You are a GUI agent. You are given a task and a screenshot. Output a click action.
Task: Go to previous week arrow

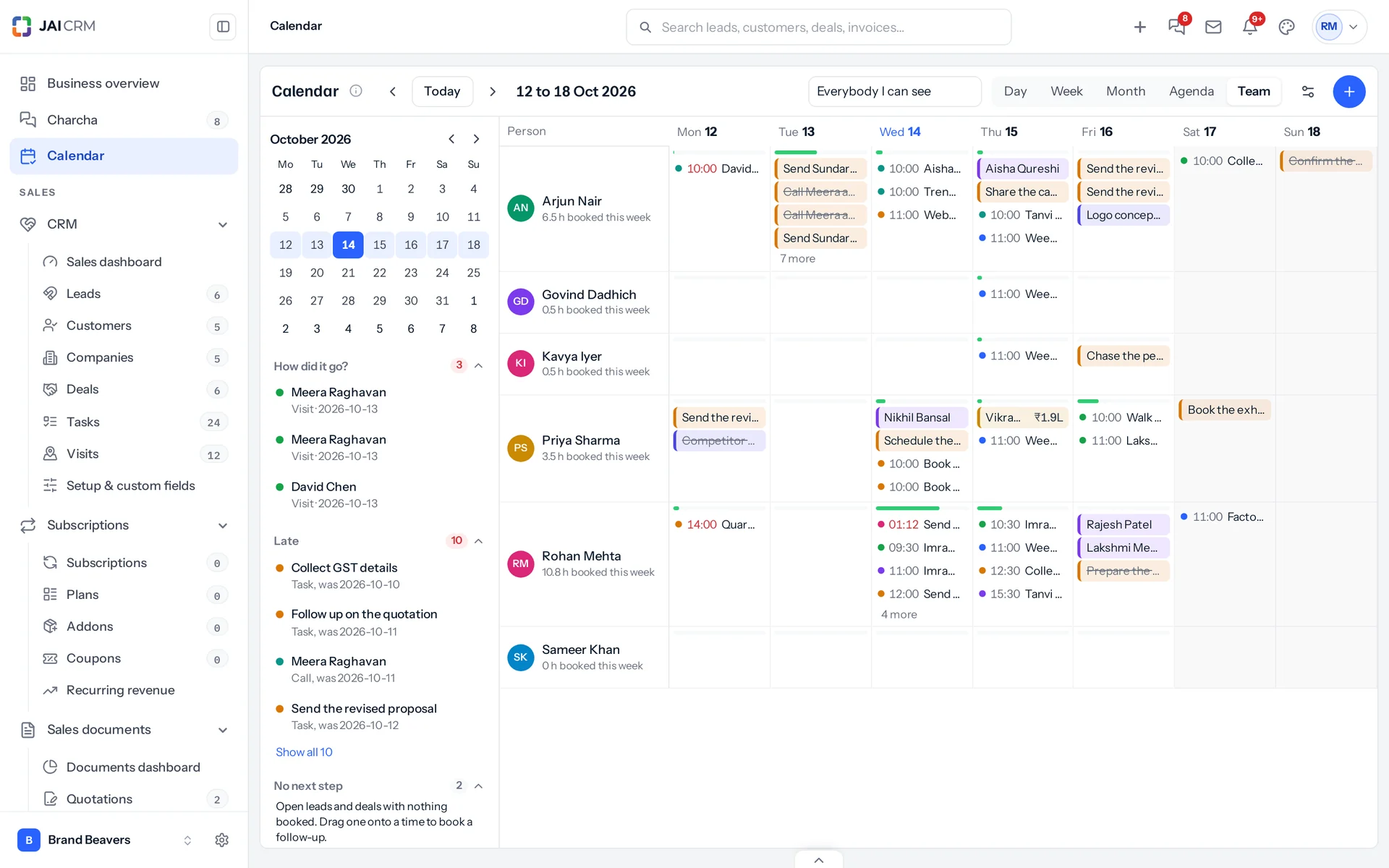pyautogui.click(x=393, y=91)
